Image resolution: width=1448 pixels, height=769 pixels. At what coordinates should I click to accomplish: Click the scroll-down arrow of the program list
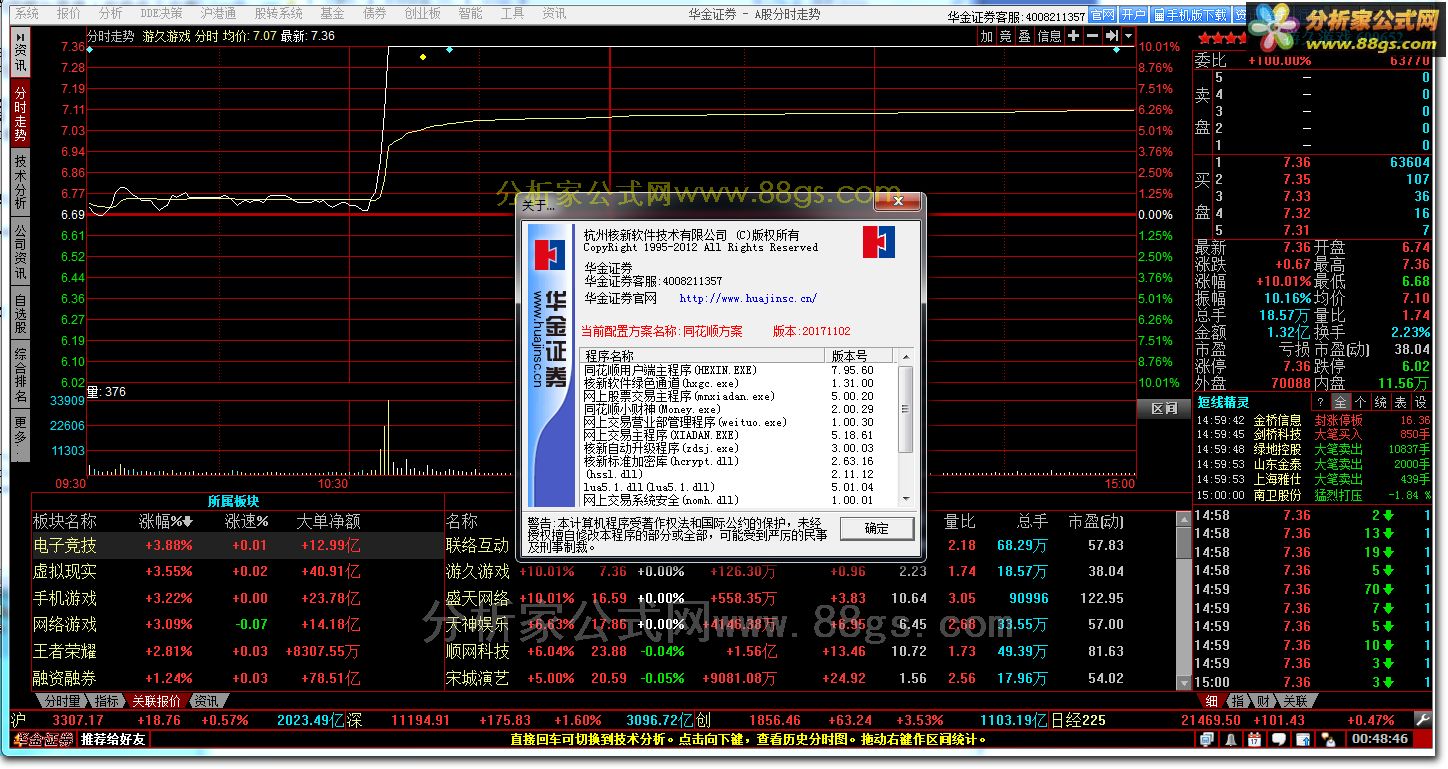point(906,499)
